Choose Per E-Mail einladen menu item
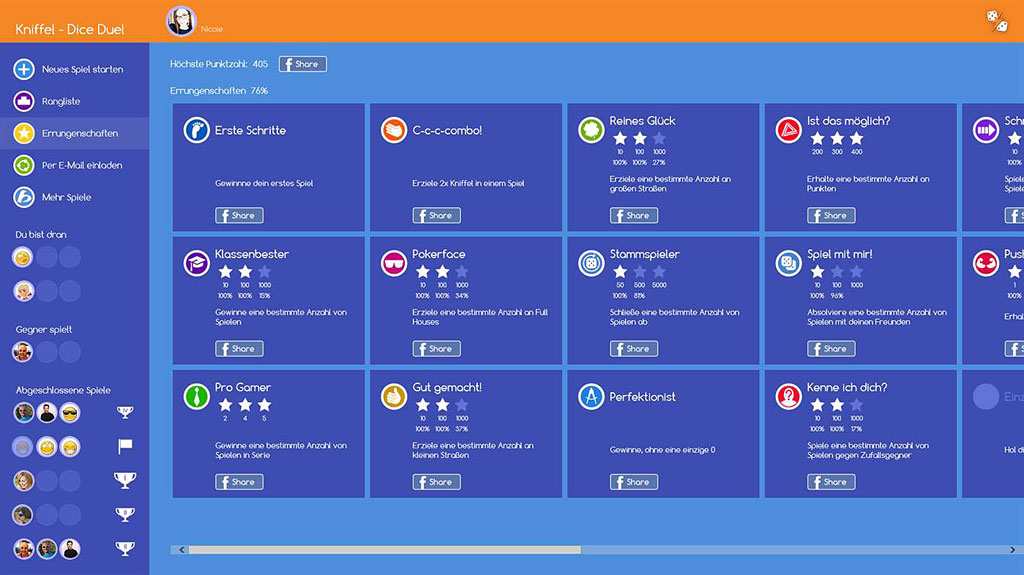 74,165
